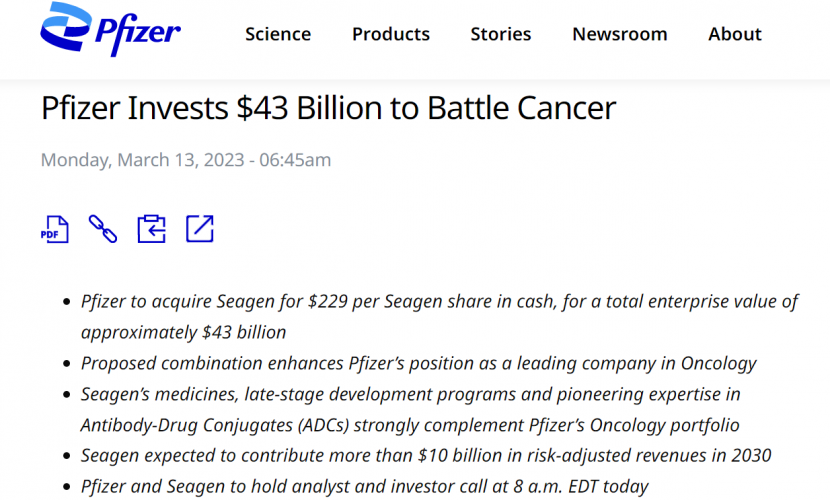
Task: Go to the Products section
Action: pos(391,34)
